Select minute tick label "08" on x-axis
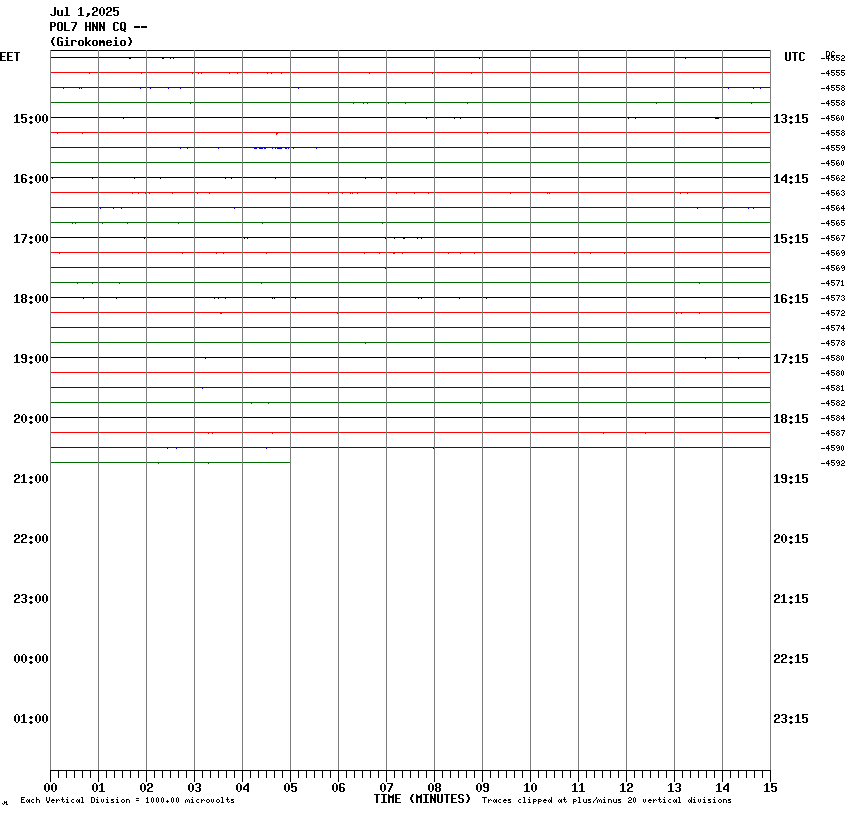Viewport: 850px width, 814px height. pyautogui.click(x=434, y=788)
